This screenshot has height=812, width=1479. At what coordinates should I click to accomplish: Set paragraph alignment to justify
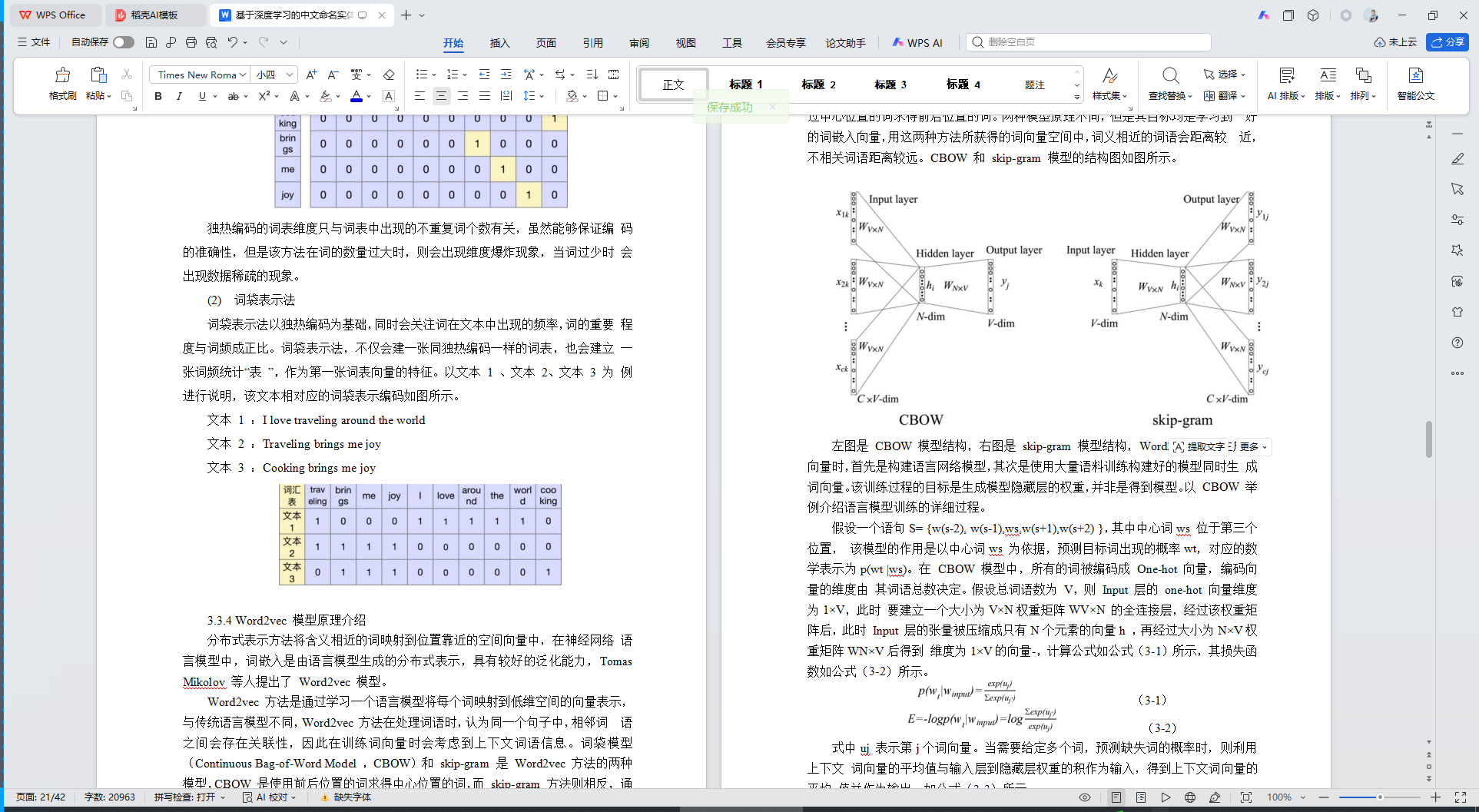coord(484,96)
